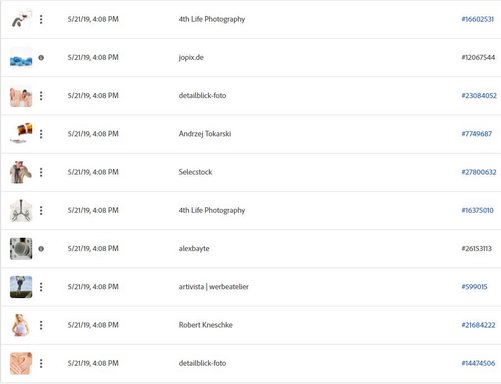Screen dimensions: 501x384
Task: Open three-dot menu for Selecstock row
Action: tap(41, 172)
